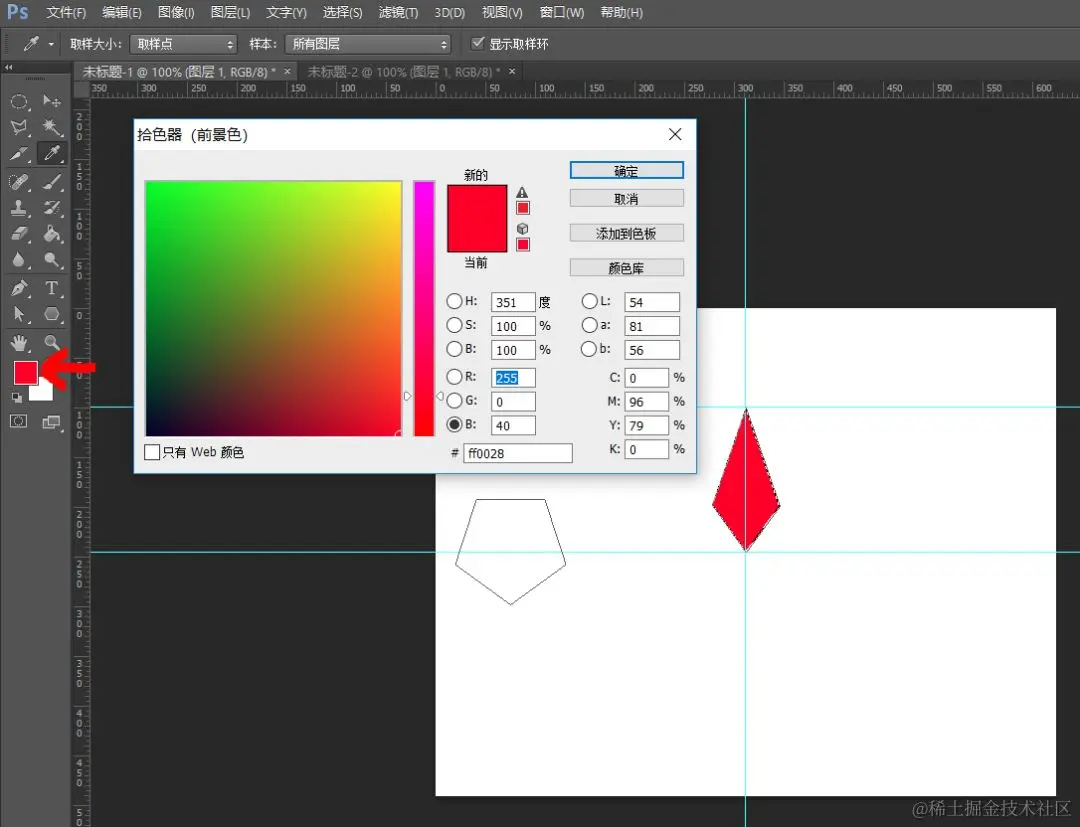Click the white background color swatch
This screenshot has width=1080, height=827.
[x=44, y=392]
